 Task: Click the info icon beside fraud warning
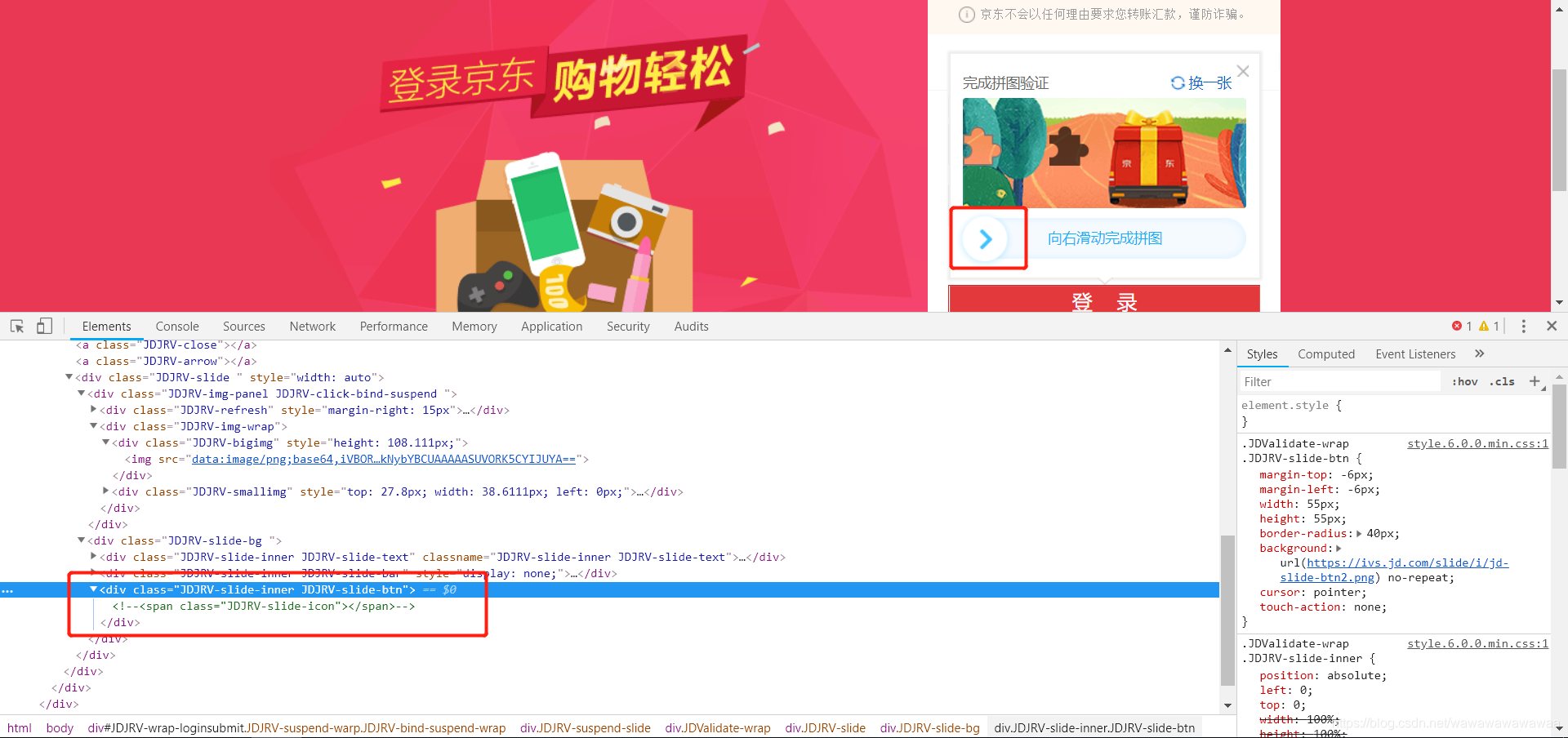coord(966,14)
